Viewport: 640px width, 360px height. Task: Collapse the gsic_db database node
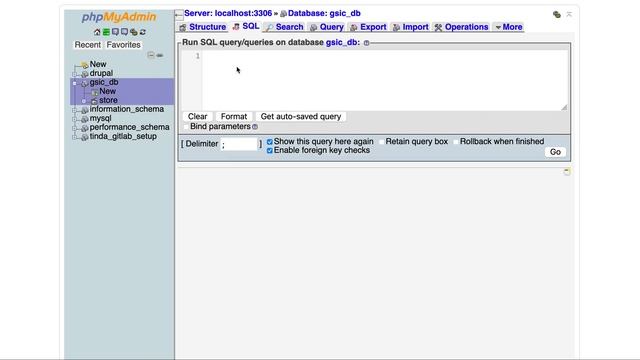[x=75, y=83]
